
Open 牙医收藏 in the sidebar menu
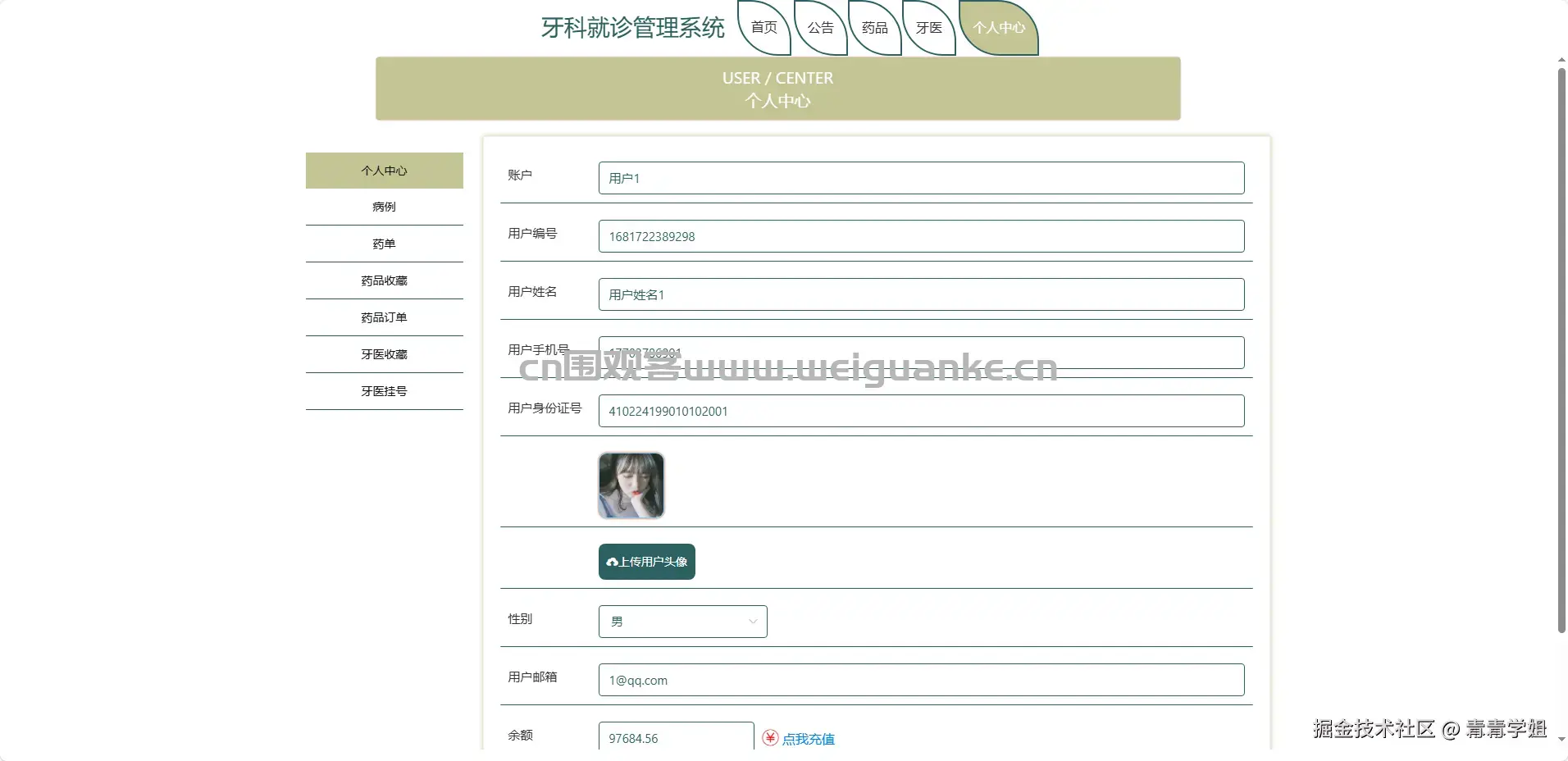(x=385, y=354)
